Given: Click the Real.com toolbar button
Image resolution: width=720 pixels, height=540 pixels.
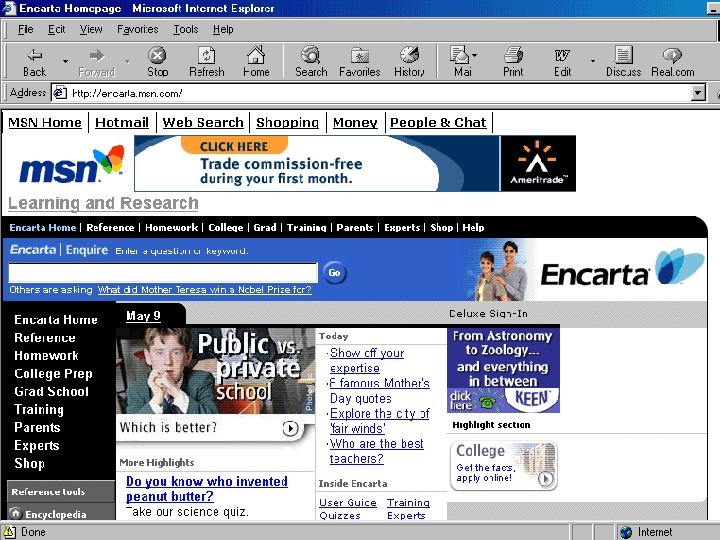Looking at the screenshot, I should coord(672,62).
